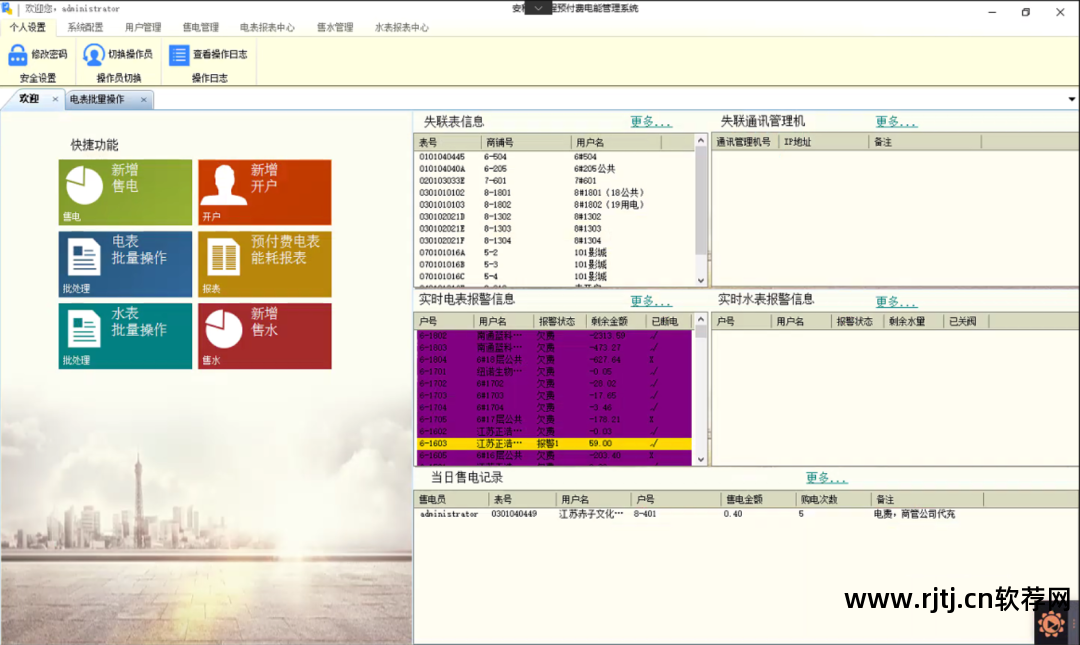Click the 切换操作员 user icon
Viewport: 1080px width, 645px height.
[x=94, y=54]
